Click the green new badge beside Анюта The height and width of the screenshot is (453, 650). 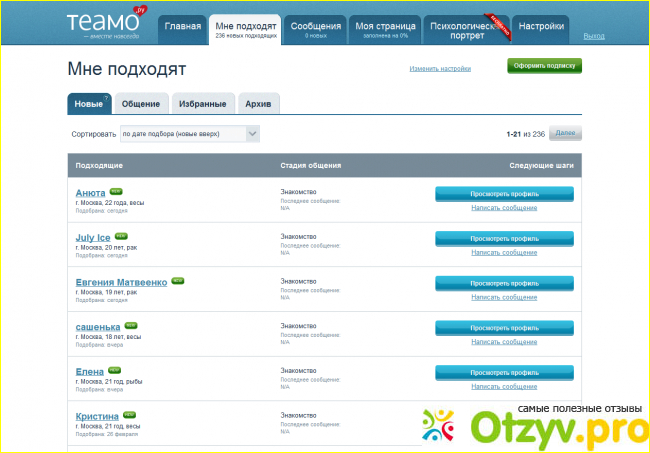pyautogui.click(x=116, y=190)
